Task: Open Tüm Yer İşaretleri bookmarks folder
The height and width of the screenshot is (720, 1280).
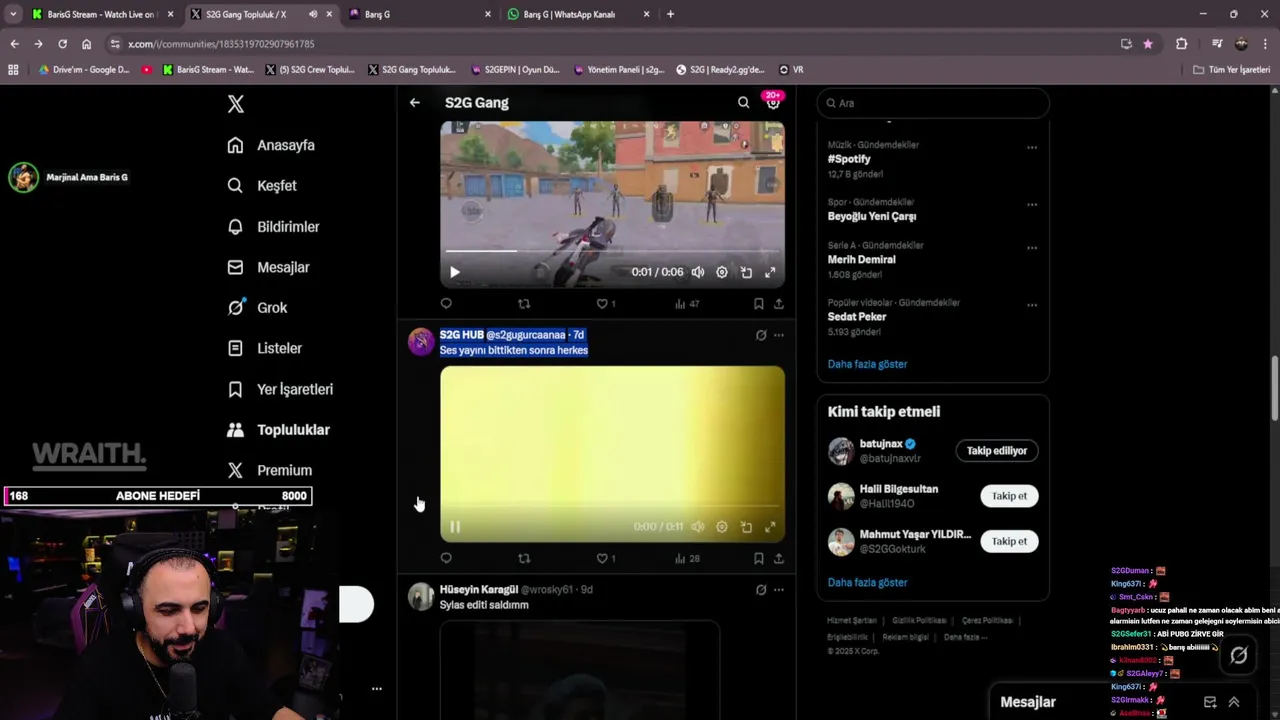Action: pyautogui.click(x=1231, y=70)
